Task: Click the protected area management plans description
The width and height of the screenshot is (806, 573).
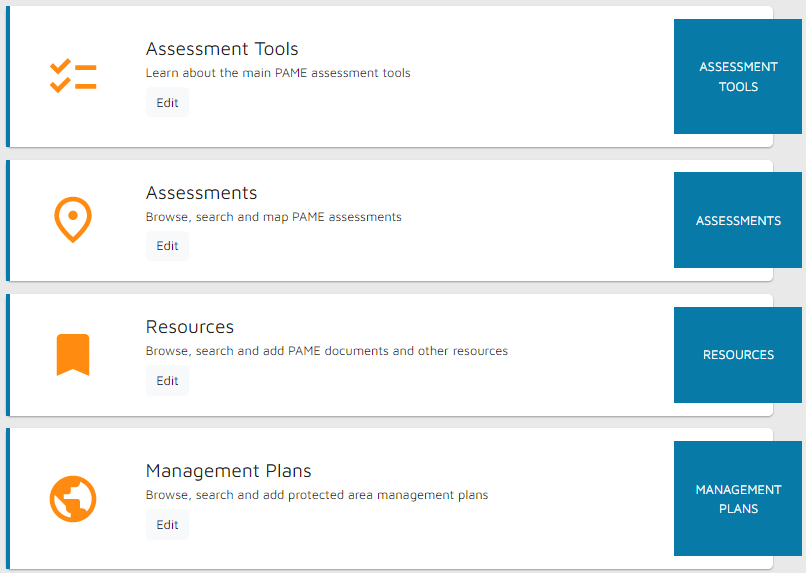Action: pyautogui.click(x=317, y=495)
